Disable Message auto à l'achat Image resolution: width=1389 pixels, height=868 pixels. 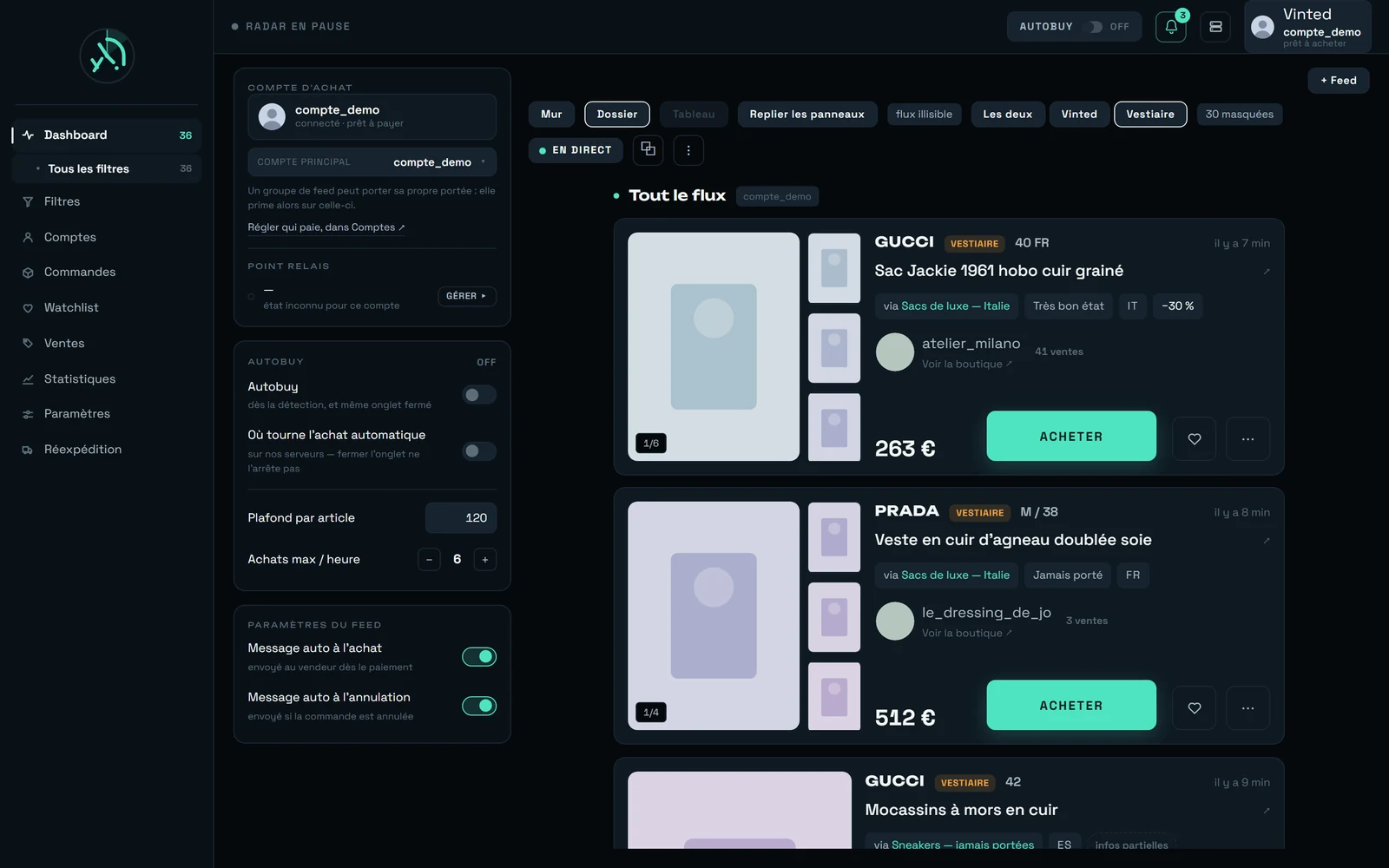point(479,657)
